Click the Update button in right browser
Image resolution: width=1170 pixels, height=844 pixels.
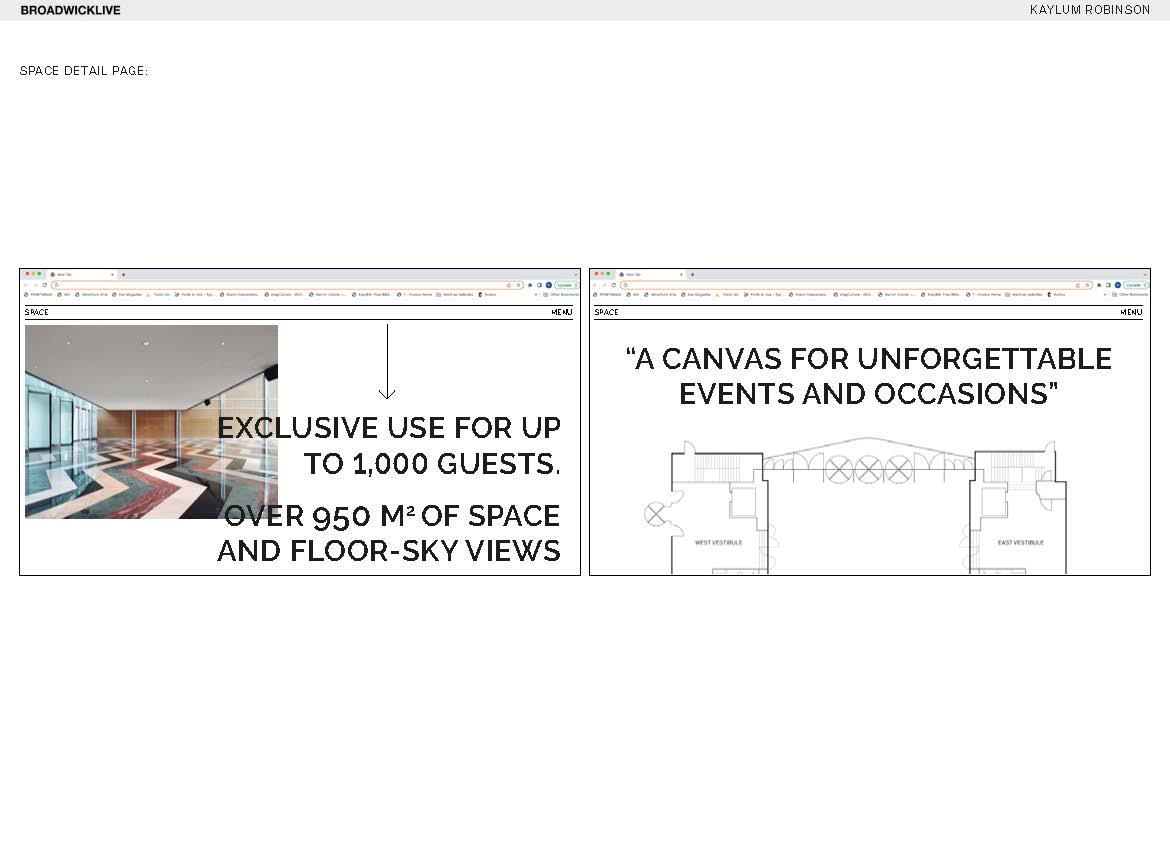(1136, 285)
